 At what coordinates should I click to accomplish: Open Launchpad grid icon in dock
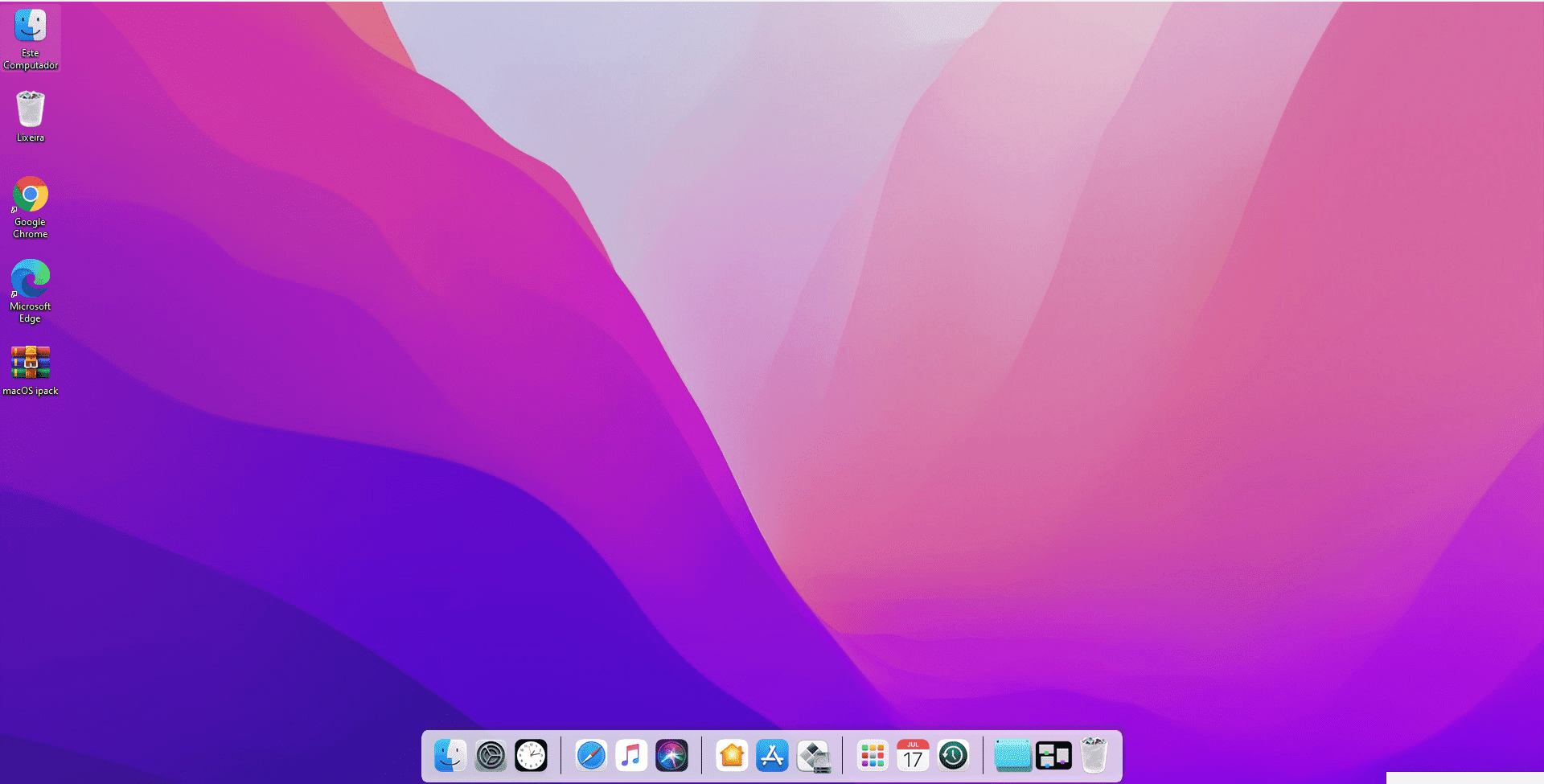pyautogui.click(x=873, y=756)
